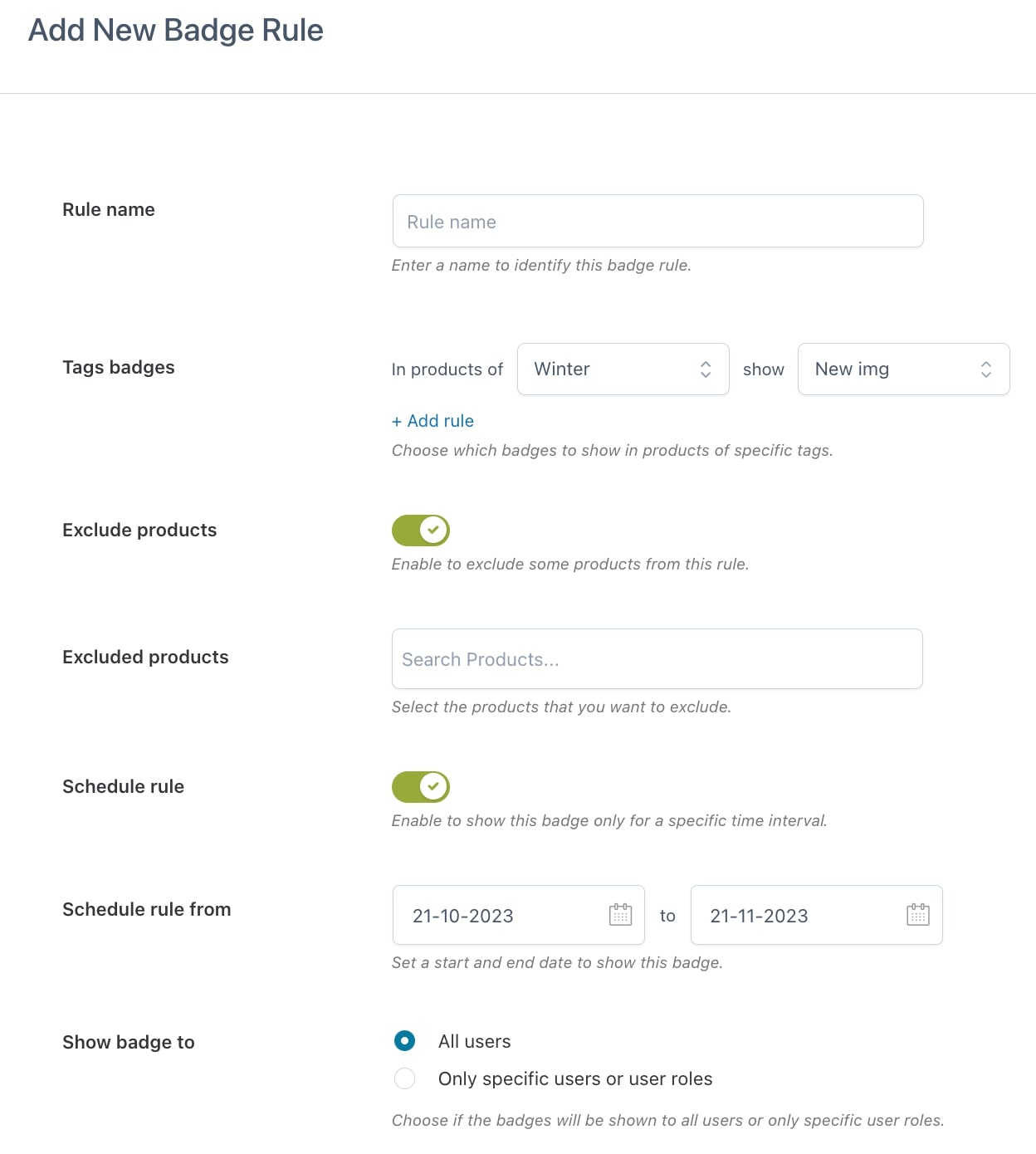The width and height of the screenshot is (1036, 1154).
Task: Open the Winter tag dropdown
Action: [x=623, y=369]
